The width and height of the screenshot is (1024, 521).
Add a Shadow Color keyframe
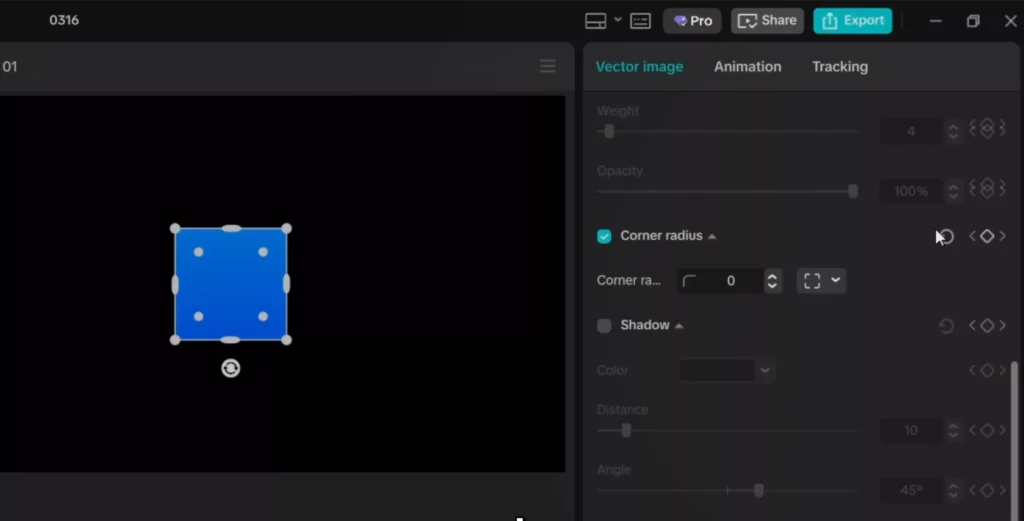click(987, 370)
